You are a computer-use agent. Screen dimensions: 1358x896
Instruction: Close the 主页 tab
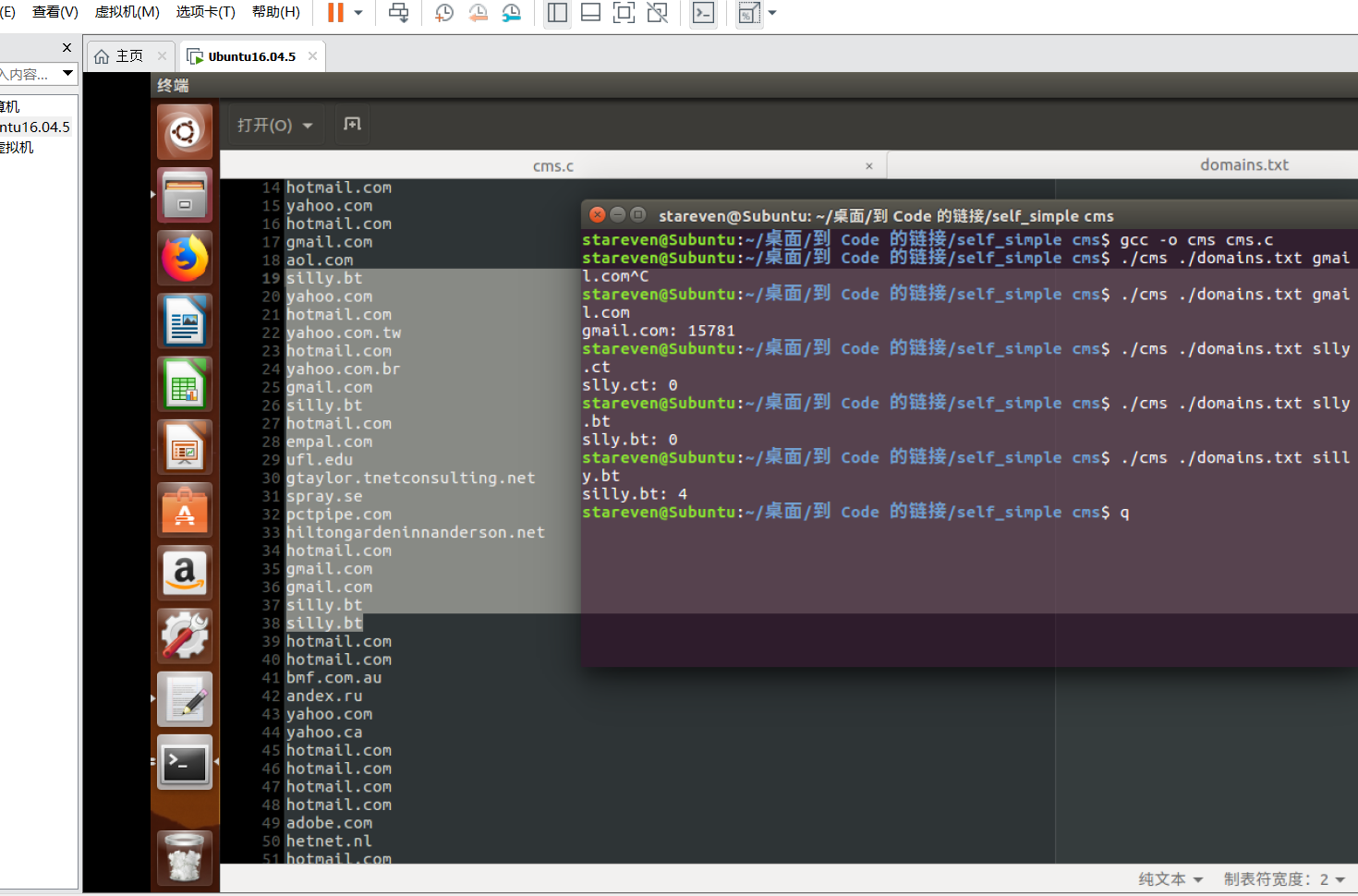pos(163,56)
